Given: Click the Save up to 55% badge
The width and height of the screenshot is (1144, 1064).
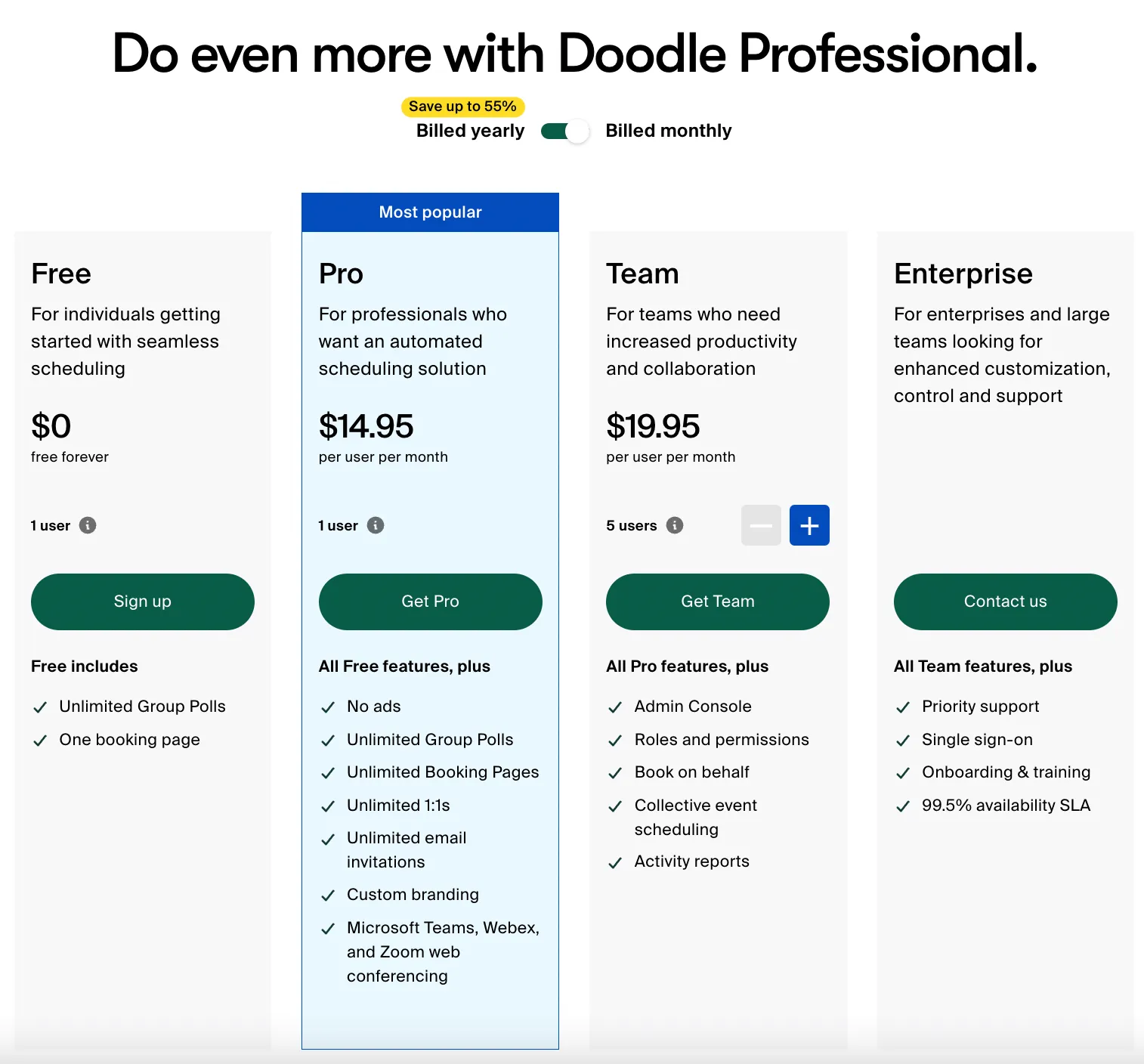Looking at the screenshot, I should 462,107.
